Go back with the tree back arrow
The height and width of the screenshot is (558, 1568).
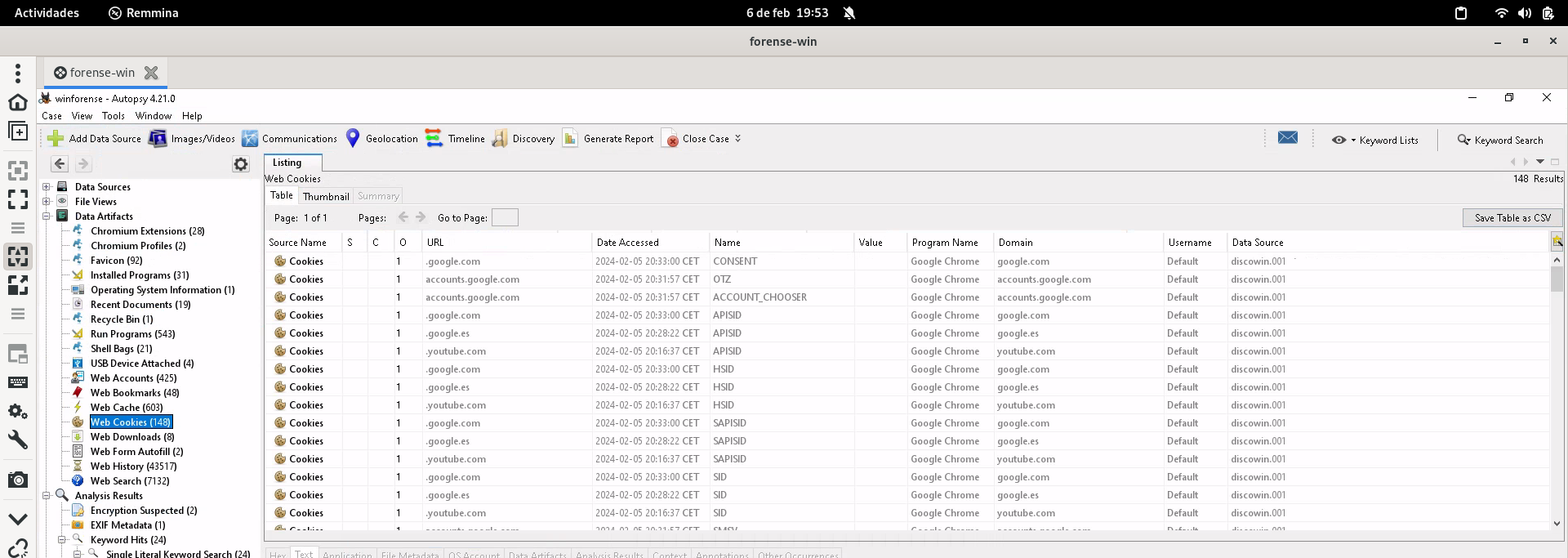pyautogui.click(x=60, y=164)
